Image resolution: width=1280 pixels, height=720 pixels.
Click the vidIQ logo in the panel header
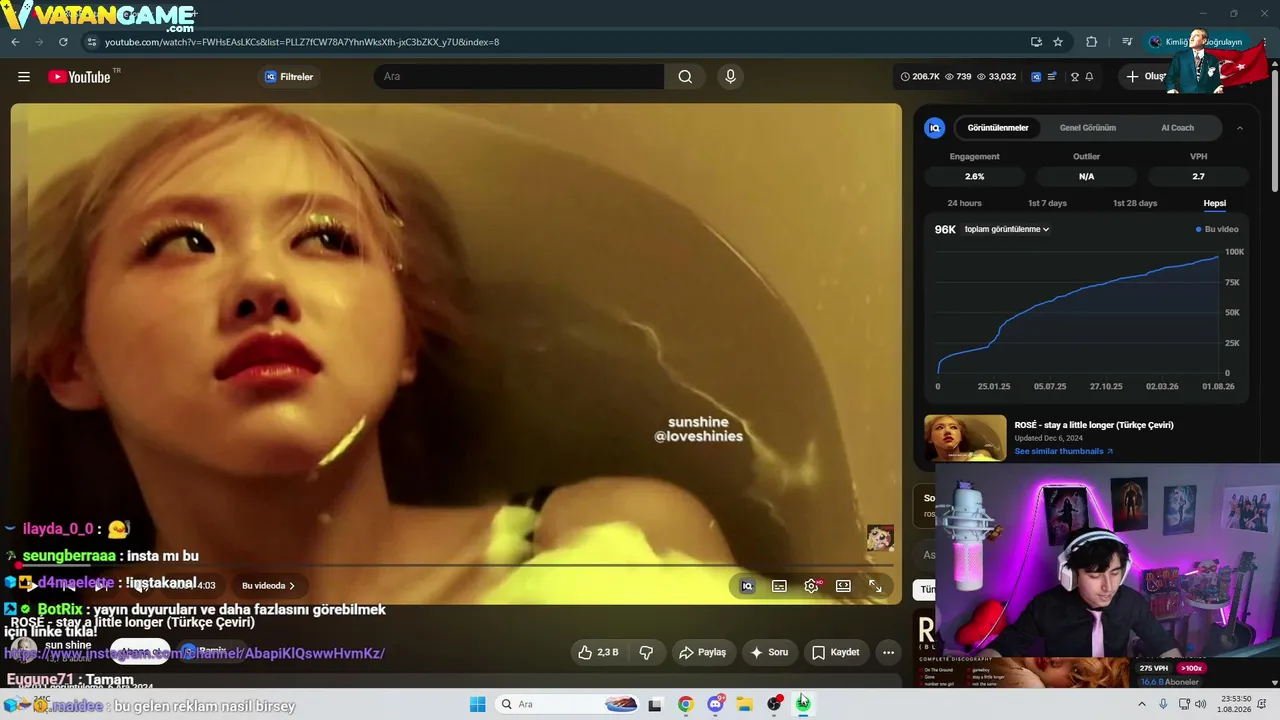click(934, 128)
